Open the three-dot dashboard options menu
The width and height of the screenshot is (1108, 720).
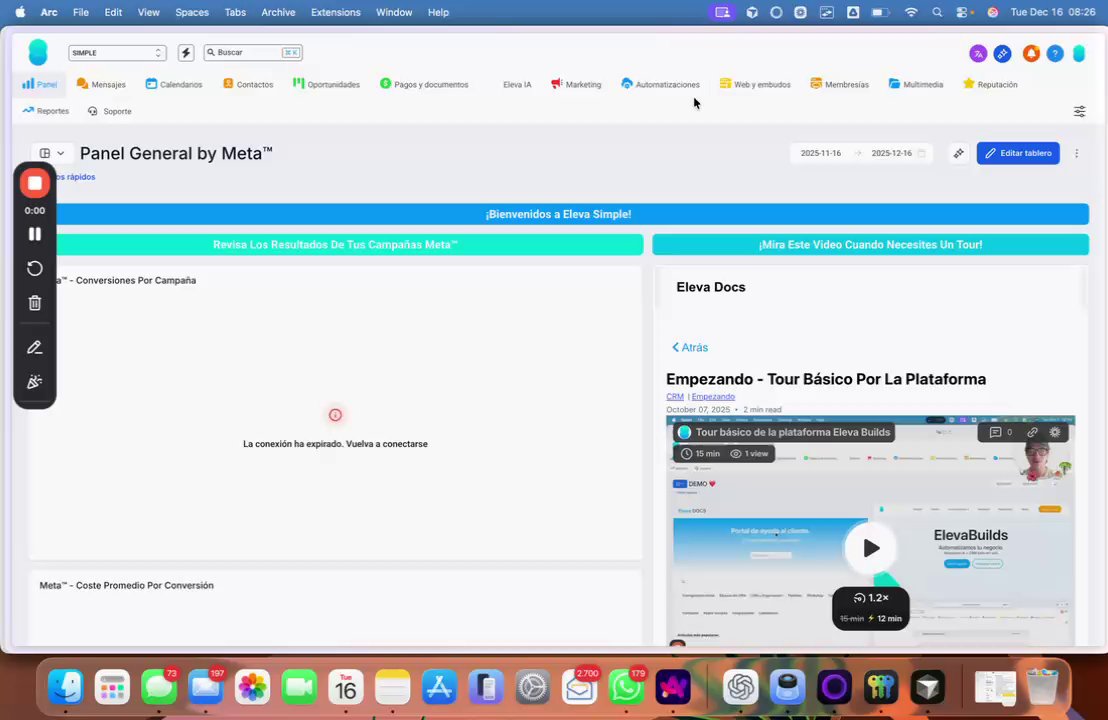tap(1077, 153)
